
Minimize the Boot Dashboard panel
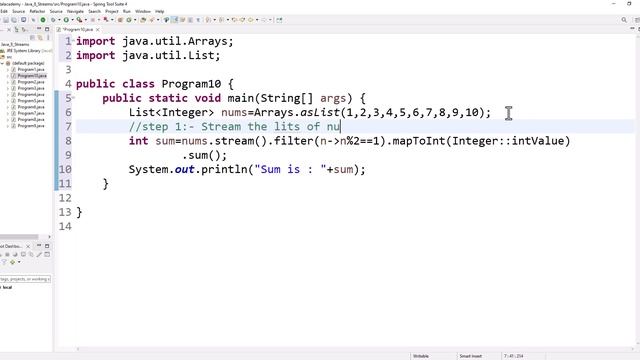[x=39, y=246]
